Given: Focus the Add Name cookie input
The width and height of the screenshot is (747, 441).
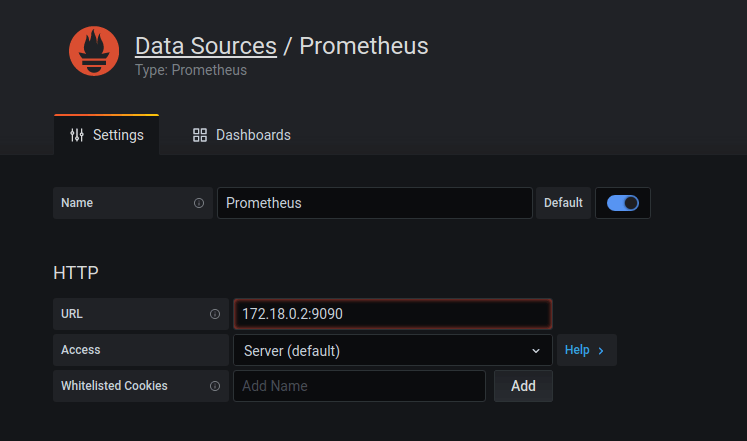Looking at the screenshot, I should (x=359, y=386).
